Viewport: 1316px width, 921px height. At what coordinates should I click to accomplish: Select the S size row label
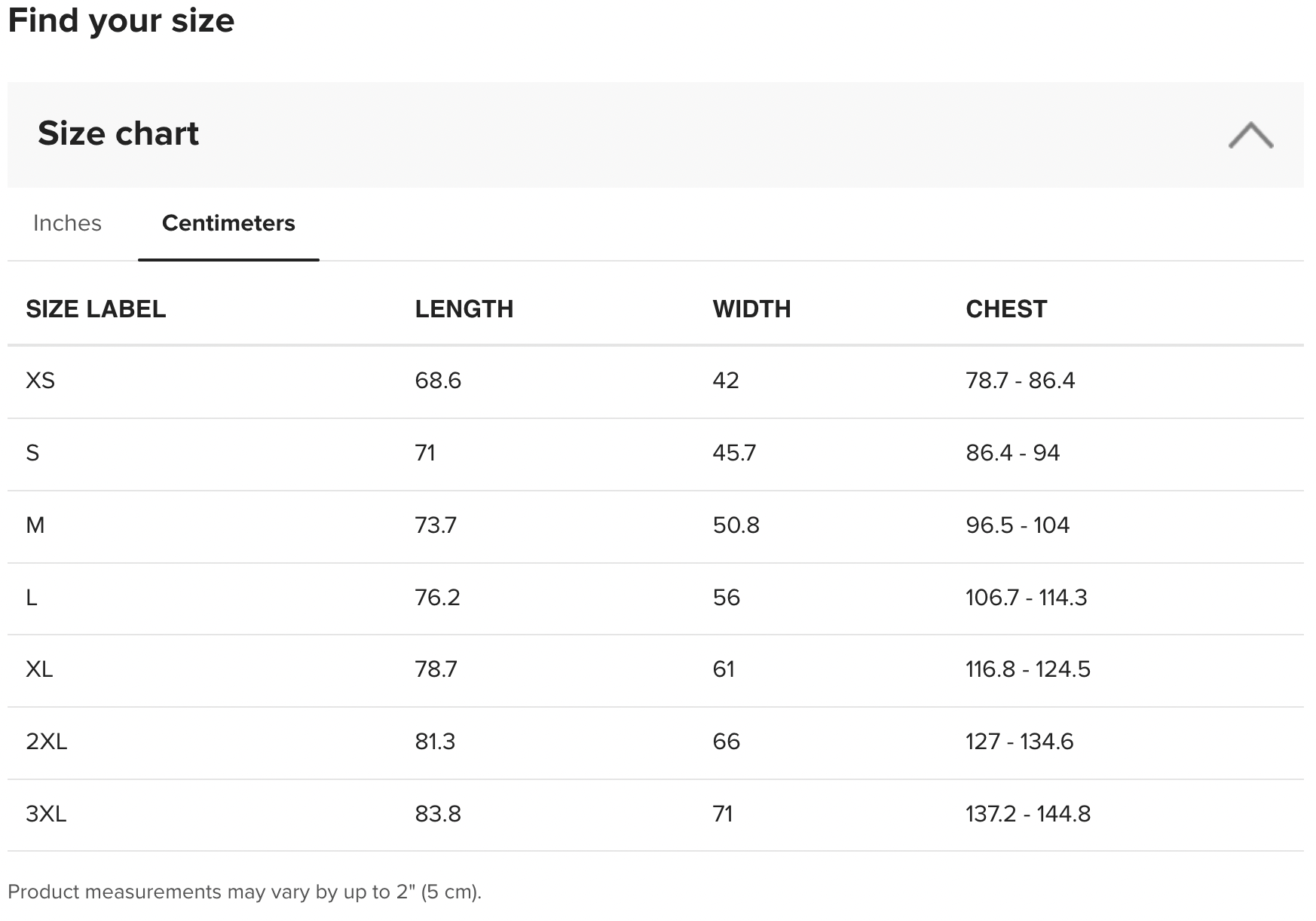32,453
